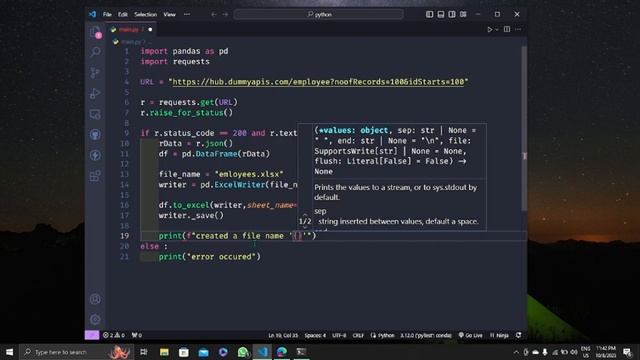Open the File menu
This screenshot has width=640, height=360.
107,14
